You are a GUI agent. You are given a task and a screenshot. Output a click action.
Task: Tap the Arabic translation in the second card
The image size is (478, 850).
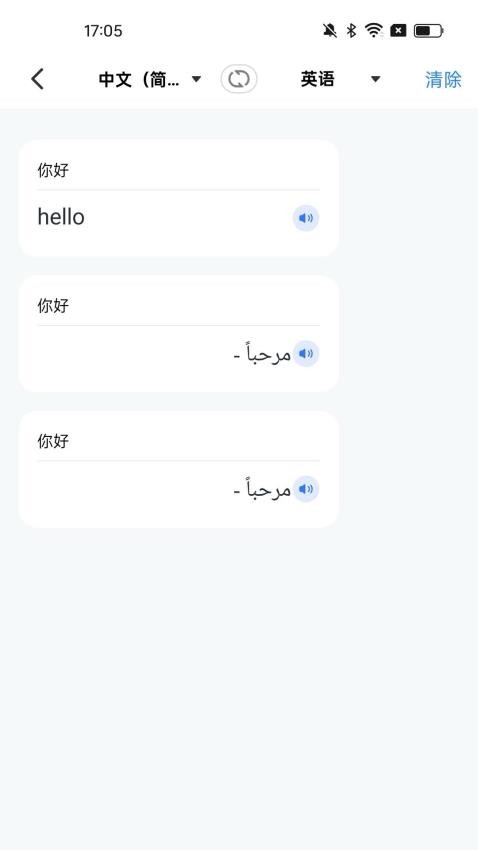(262, 355)
